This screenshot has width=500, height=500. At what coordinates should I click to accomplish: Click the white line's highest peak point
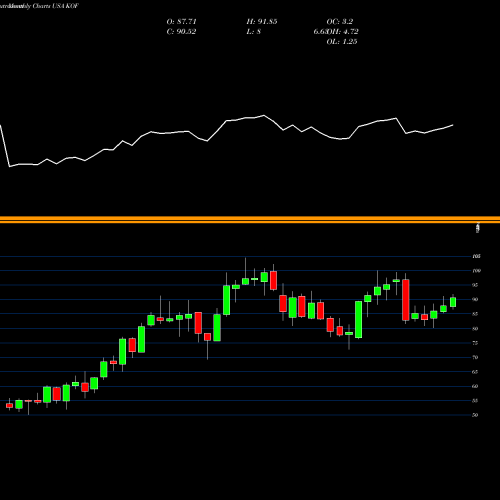(264, 115)
